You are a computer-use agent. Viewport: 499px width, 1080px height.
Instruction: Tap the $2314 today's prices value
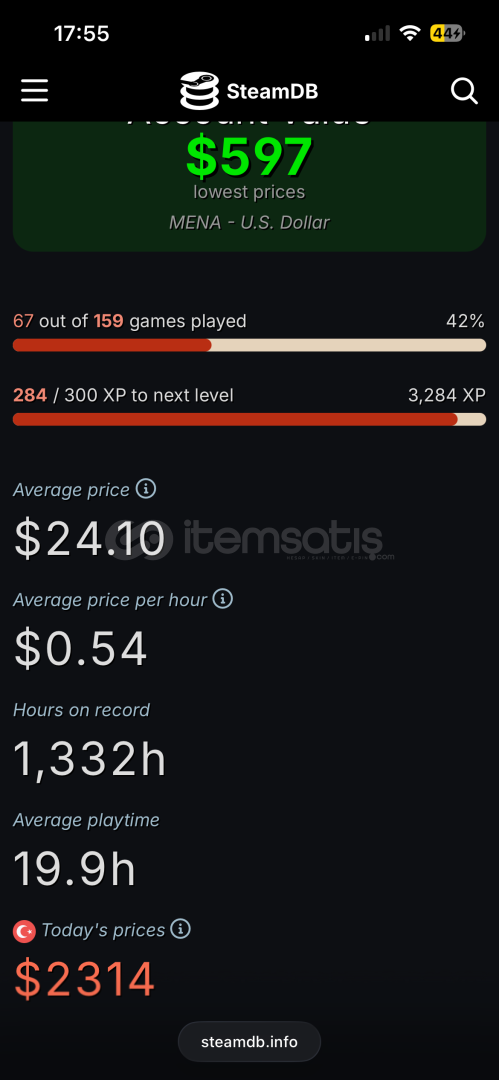coord(85,979)
